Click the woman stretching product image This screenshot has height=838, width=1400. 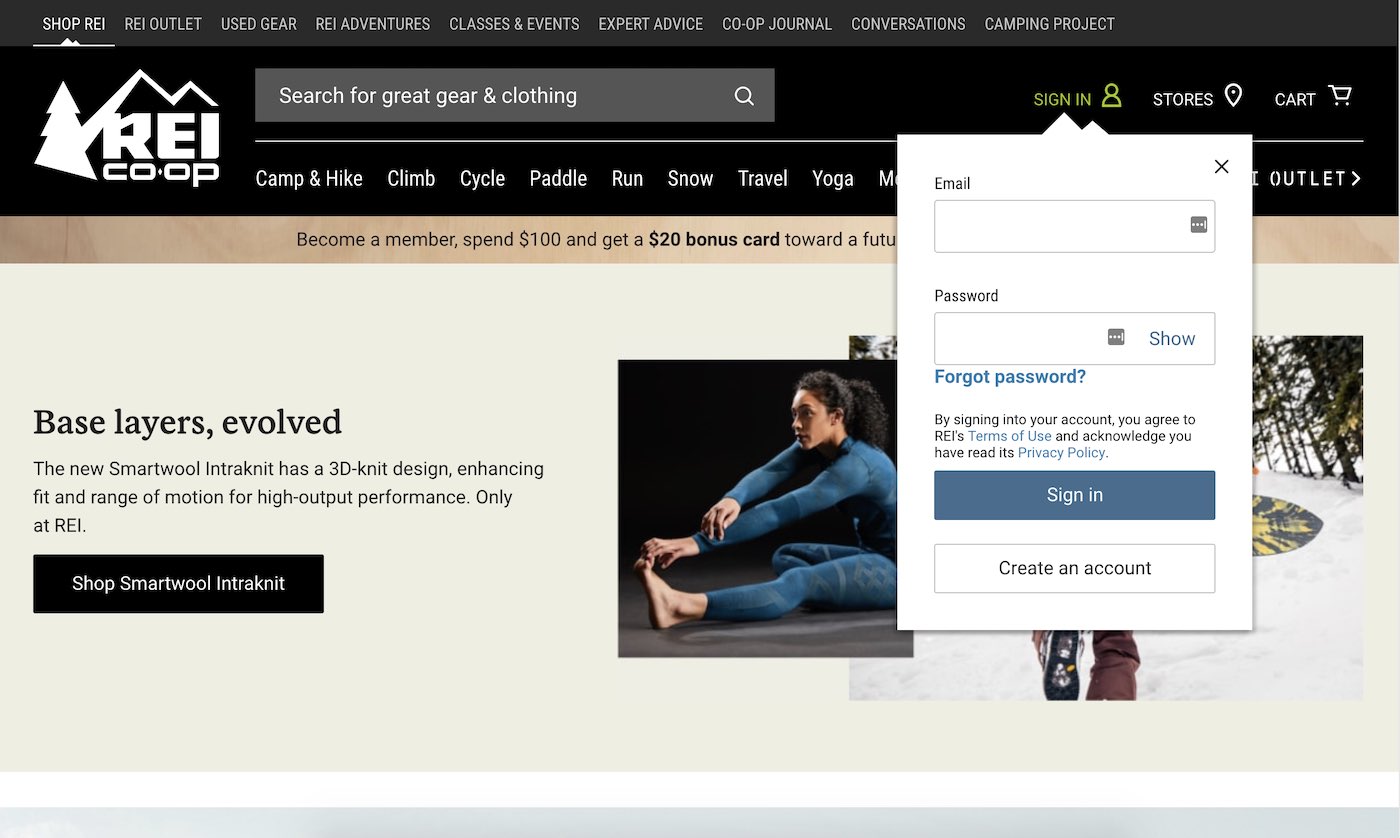tap(765, 508)
